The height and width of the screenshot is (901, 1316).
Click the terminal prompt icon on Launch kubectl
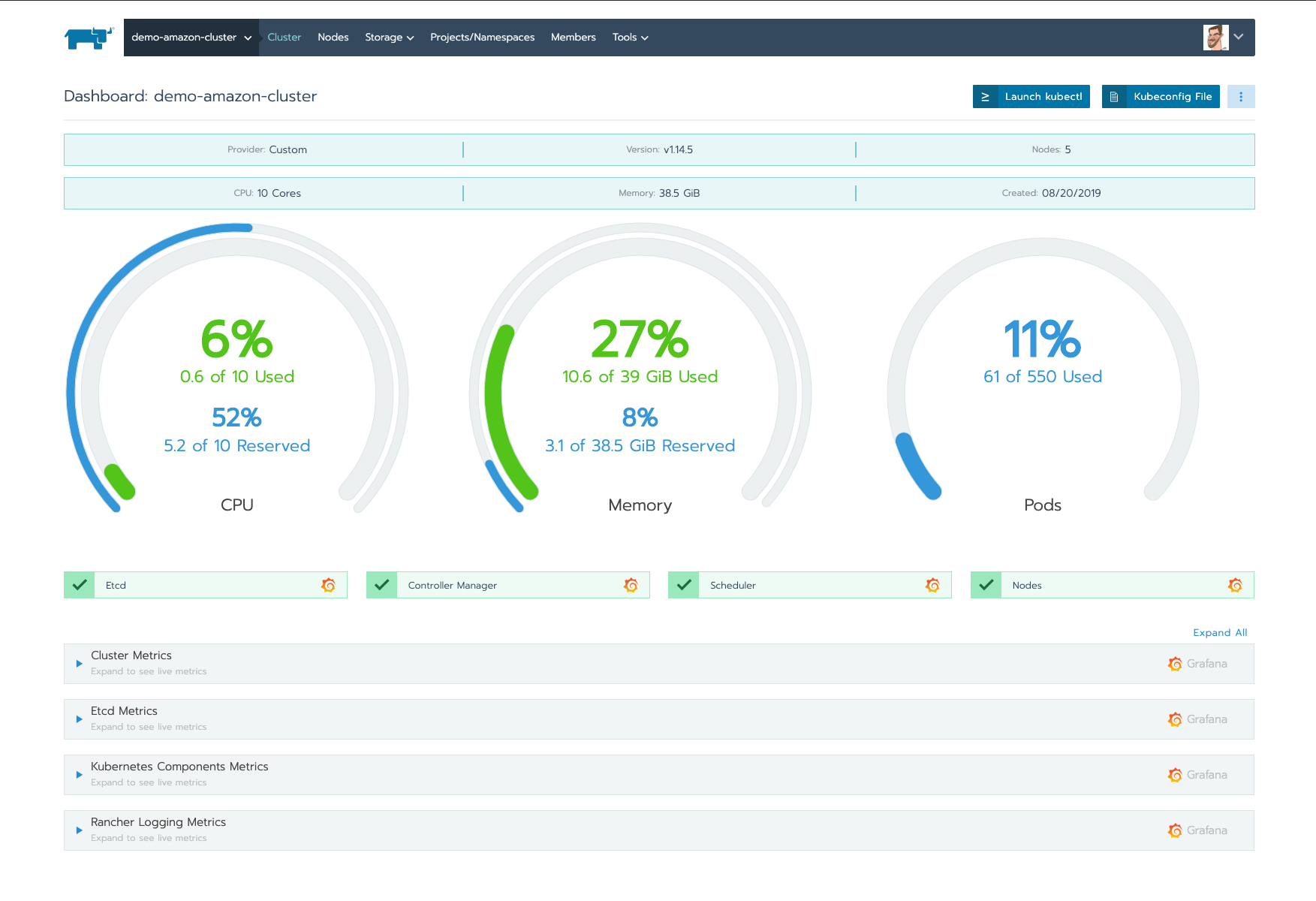pyautogui.click(x=985, y=96)
